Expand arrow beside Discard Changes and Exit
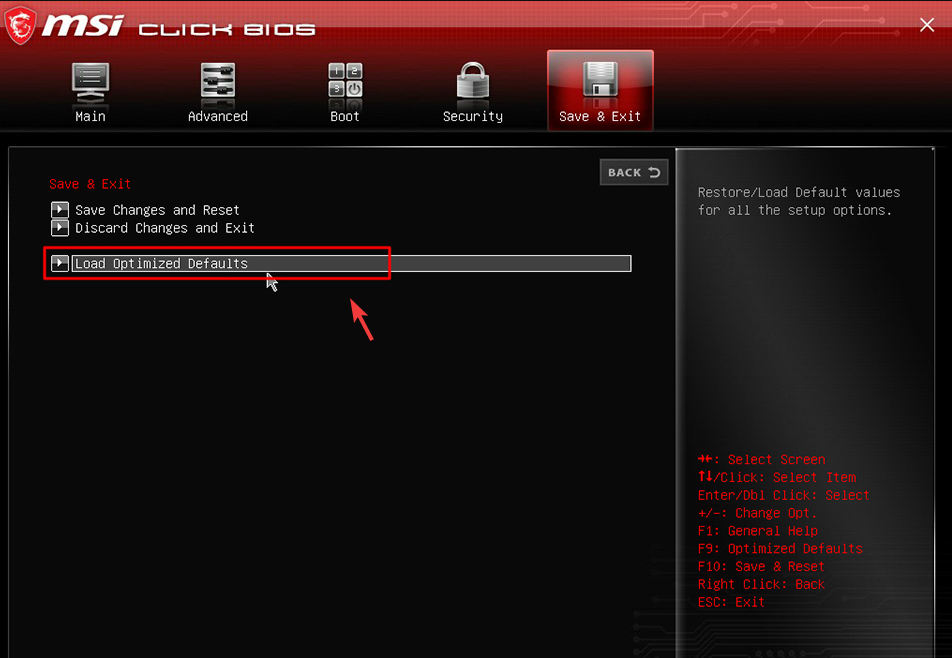Screen dimensions: 952x658 (60, 228)
